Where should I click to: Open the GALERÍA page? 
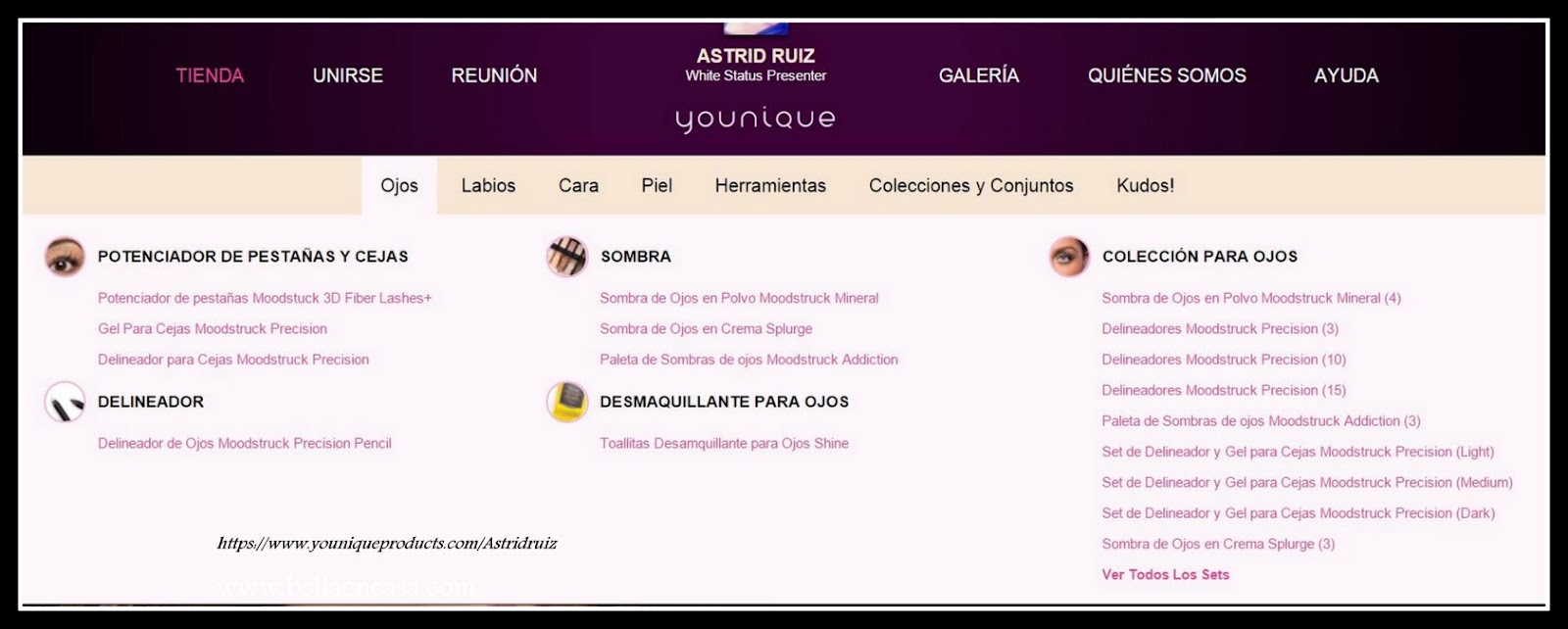[x=979, y=75]
